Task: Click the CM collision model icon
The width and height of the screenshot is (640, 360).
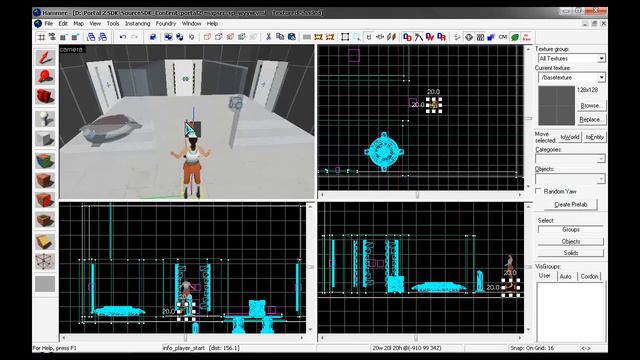Action: [503, 37]
